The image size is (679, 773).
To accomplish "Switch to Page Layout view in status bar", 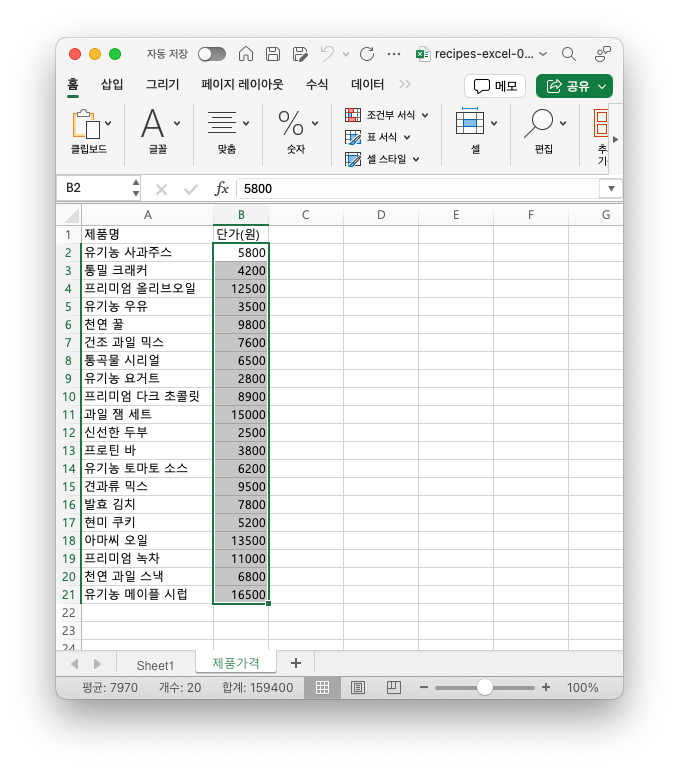I will point(358,688).
